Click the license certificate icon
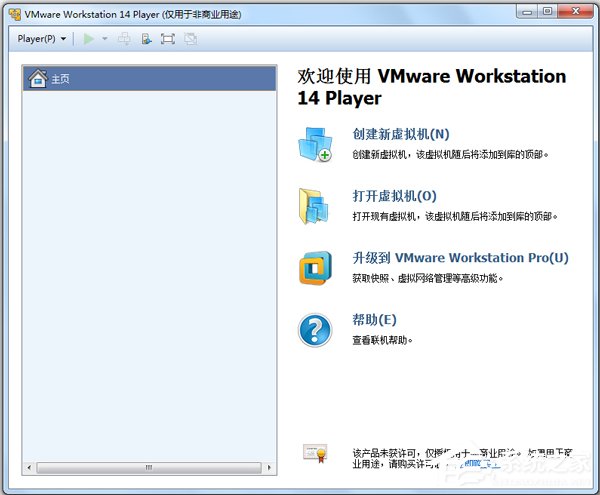 [314, 454]
